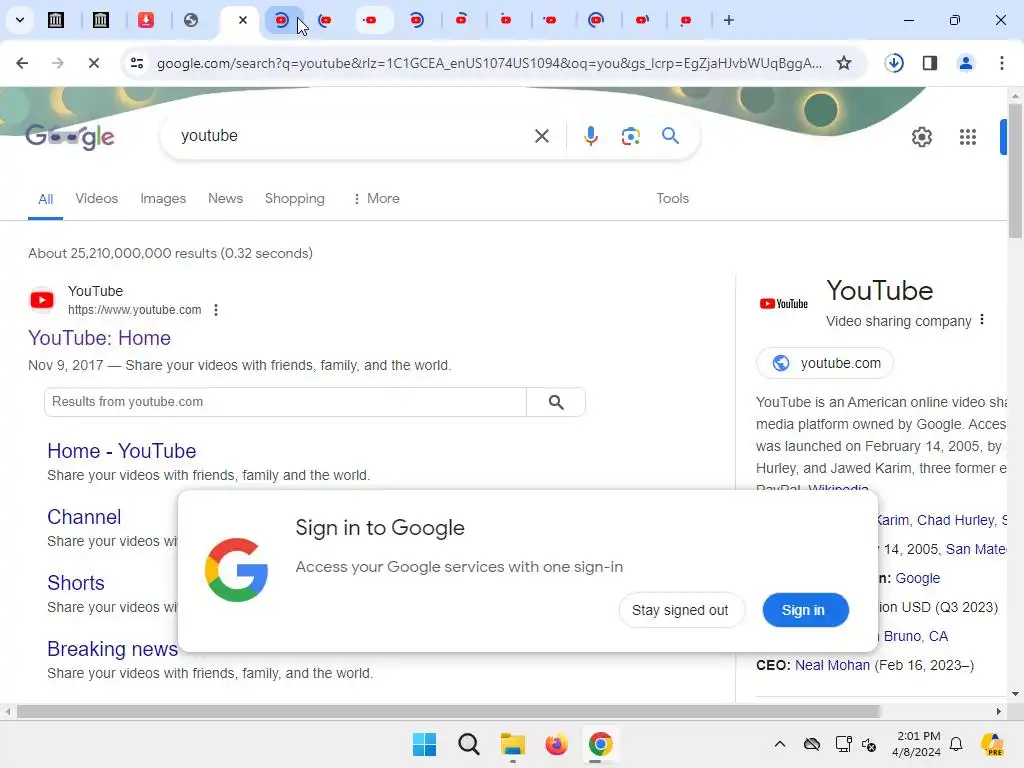
Task: Select the All results tab
Action: [x=45, y=199]
